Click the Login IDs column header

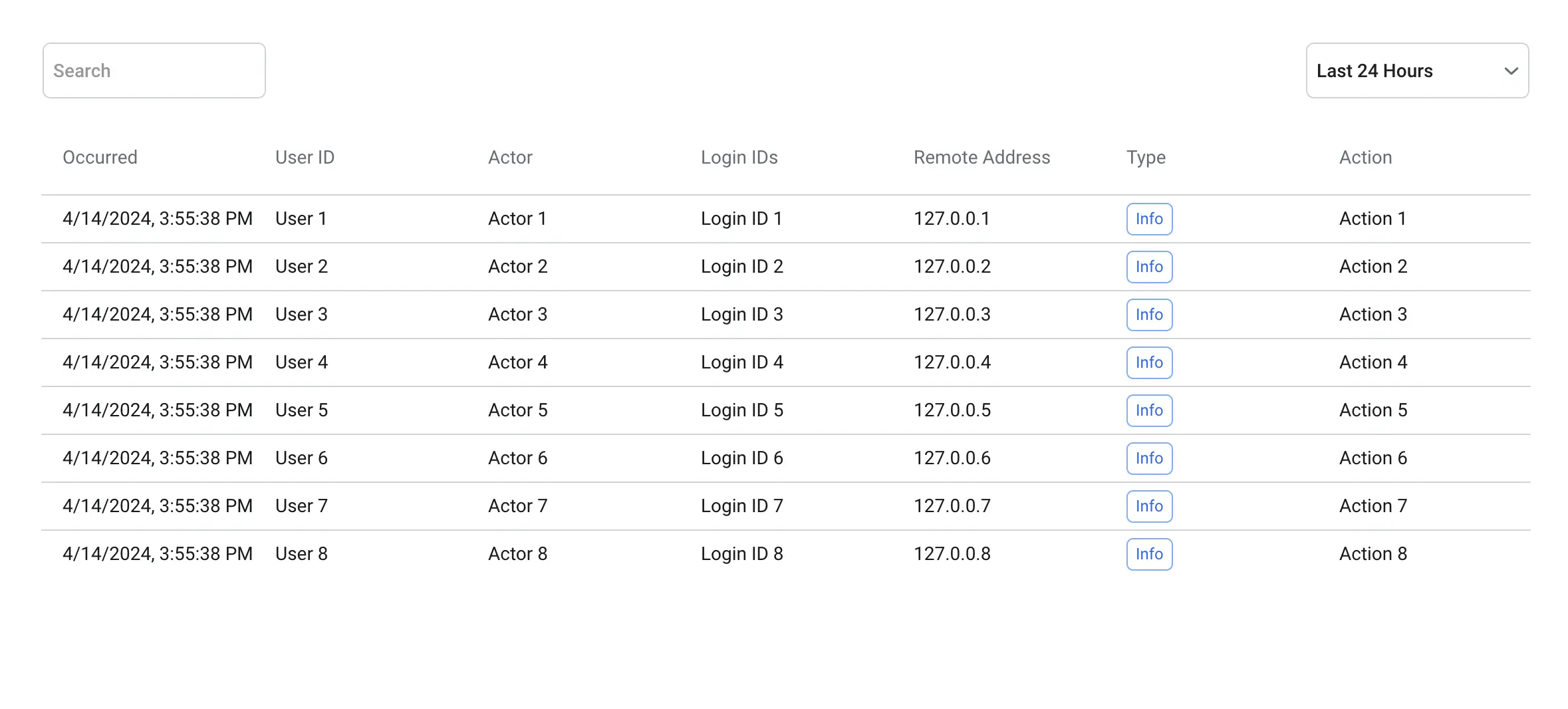coord(739,158)
